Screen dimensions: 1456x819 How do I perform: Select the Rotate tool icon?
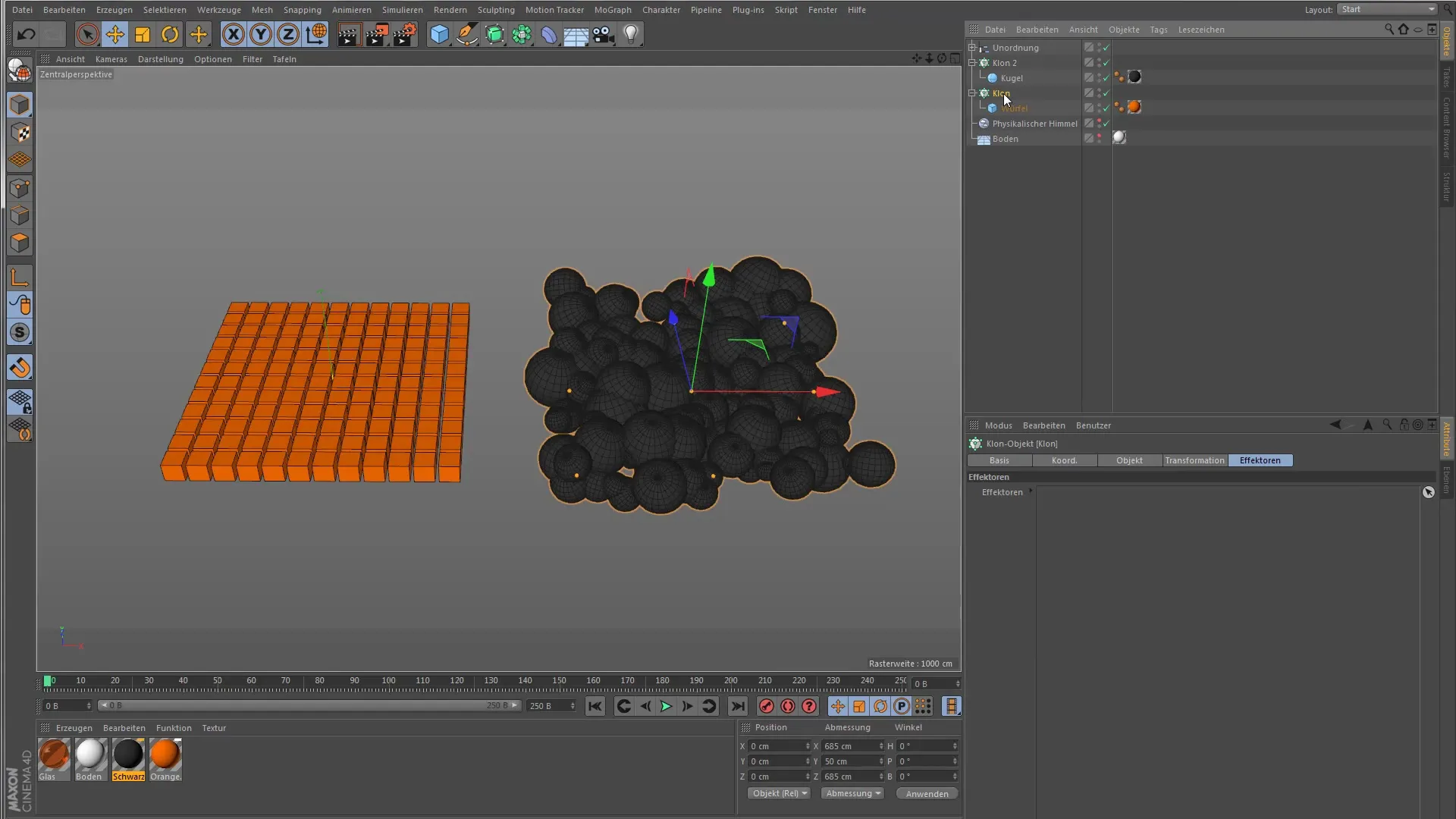(170, 34)
